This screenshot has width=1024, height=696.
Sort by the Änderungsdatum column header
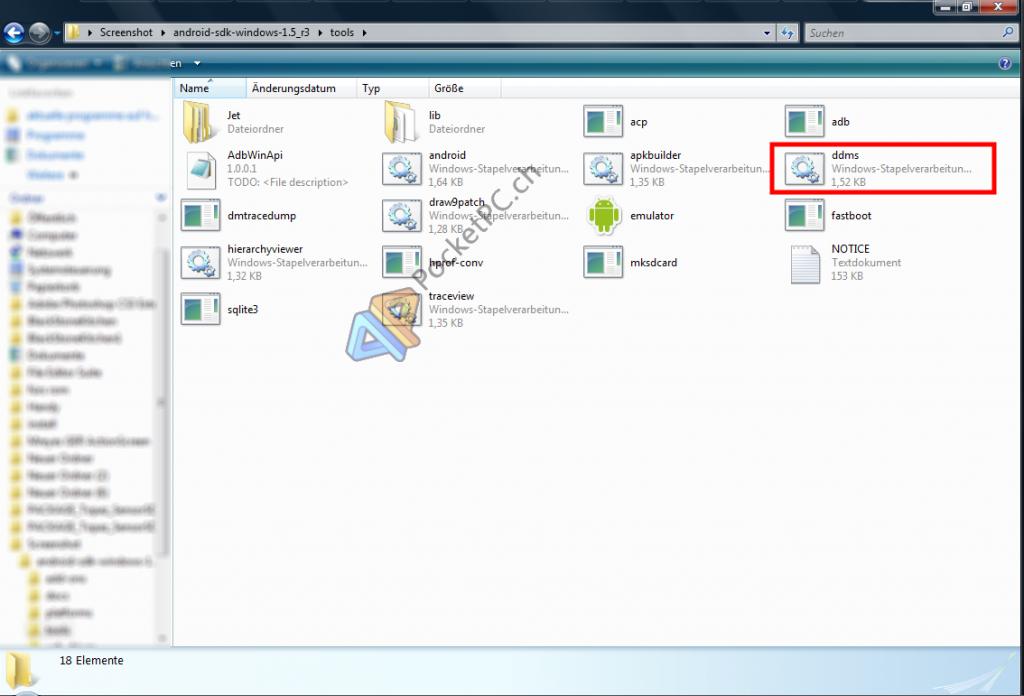(301, 88)
